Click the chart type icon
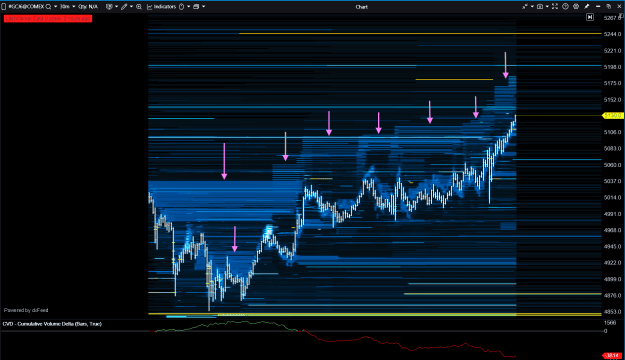The image size is (625, 360). click(x=109, y=6)
